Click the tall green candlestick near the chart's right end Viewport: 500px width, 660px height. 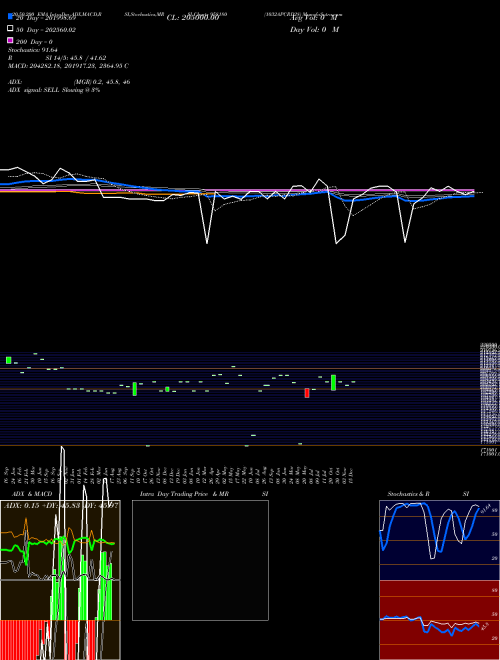tap(333, 383)
